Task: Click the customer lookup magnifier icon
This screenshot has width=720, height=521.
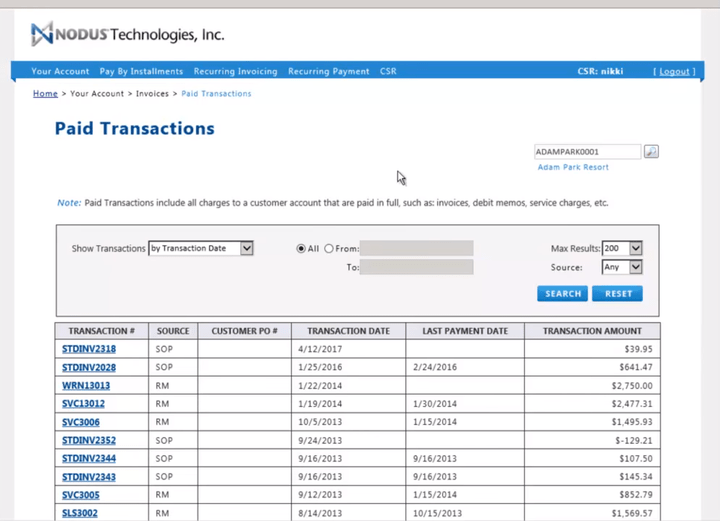Action: click(651, 152)
